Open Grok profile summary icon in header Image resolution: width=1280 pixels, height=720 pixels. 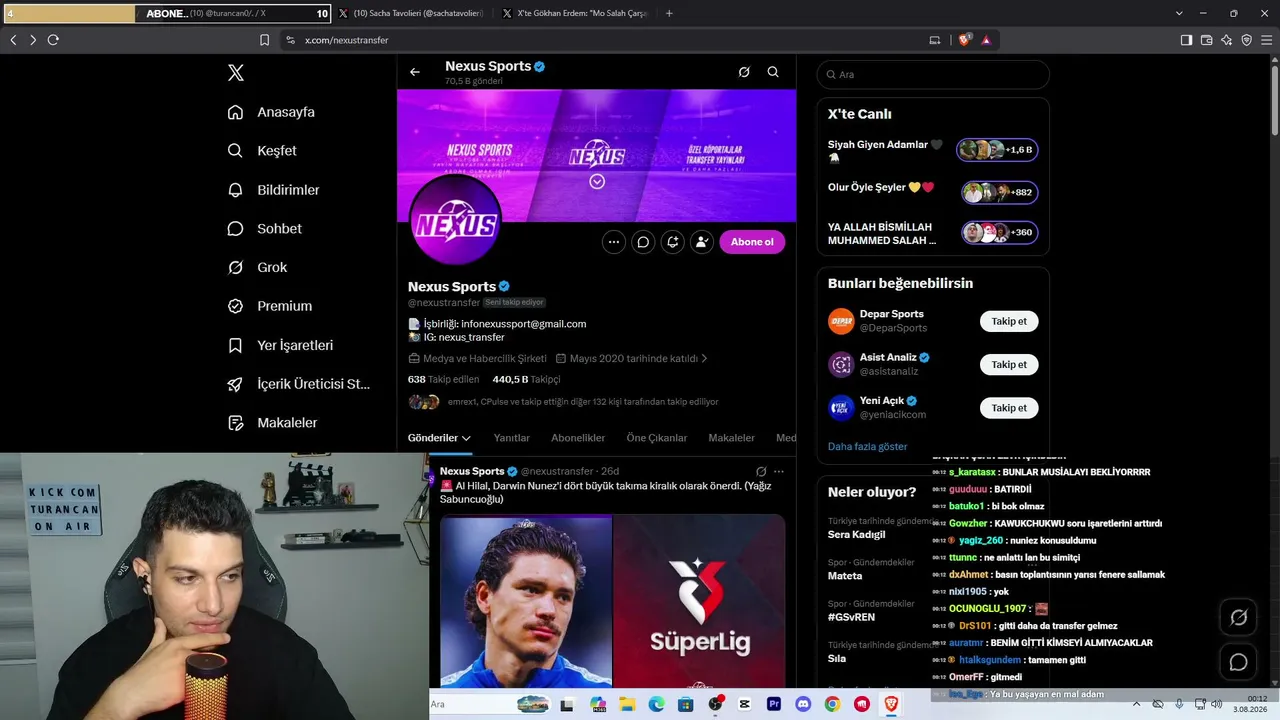[x=744, y=72]
